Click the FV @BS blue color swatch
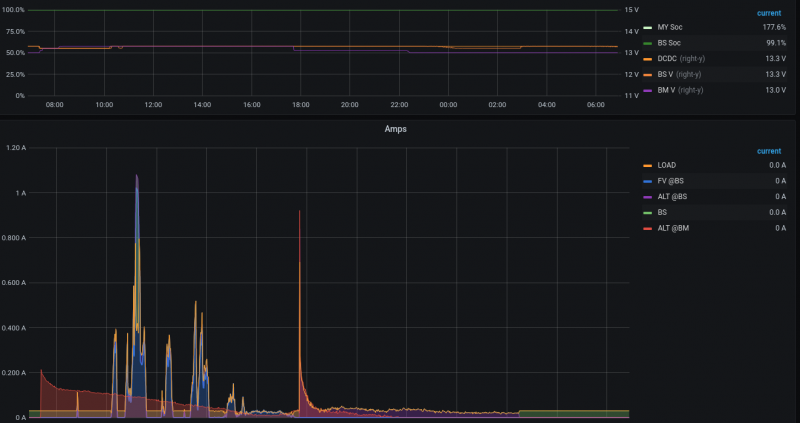This screenshot has width=800, height=423. point(648,181)
